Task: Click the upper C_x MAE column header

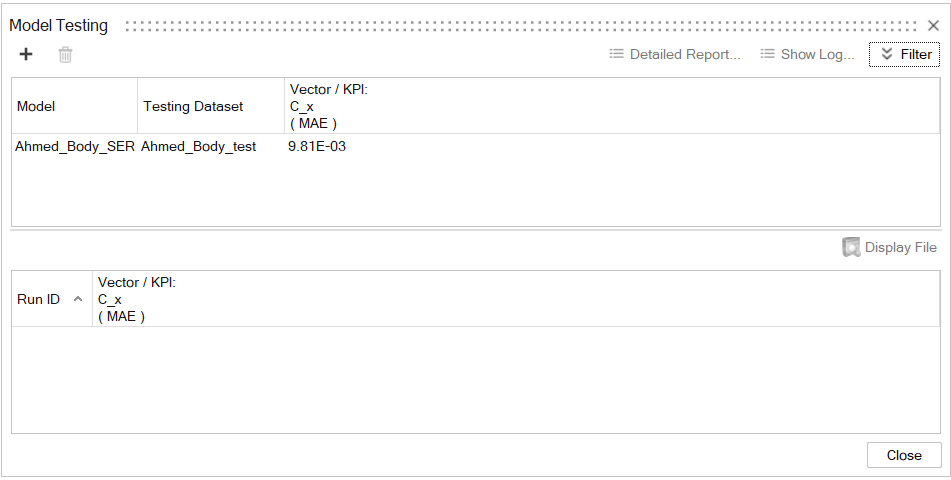Action: (x=328, y=106)
